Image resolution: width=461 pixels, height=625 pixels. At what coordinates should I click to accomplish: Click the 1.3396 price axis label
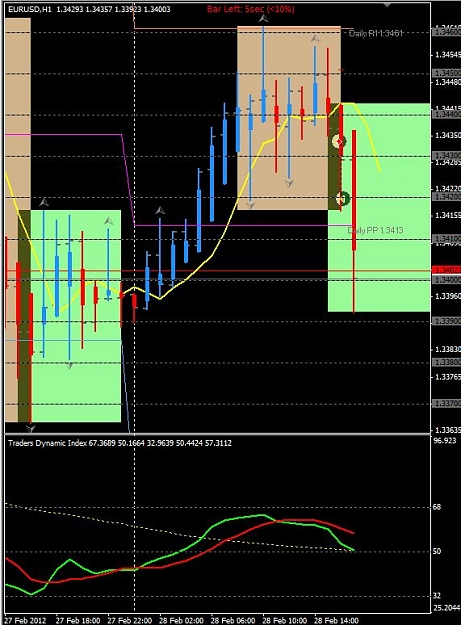pyautogui.click(x=447, y=296)
